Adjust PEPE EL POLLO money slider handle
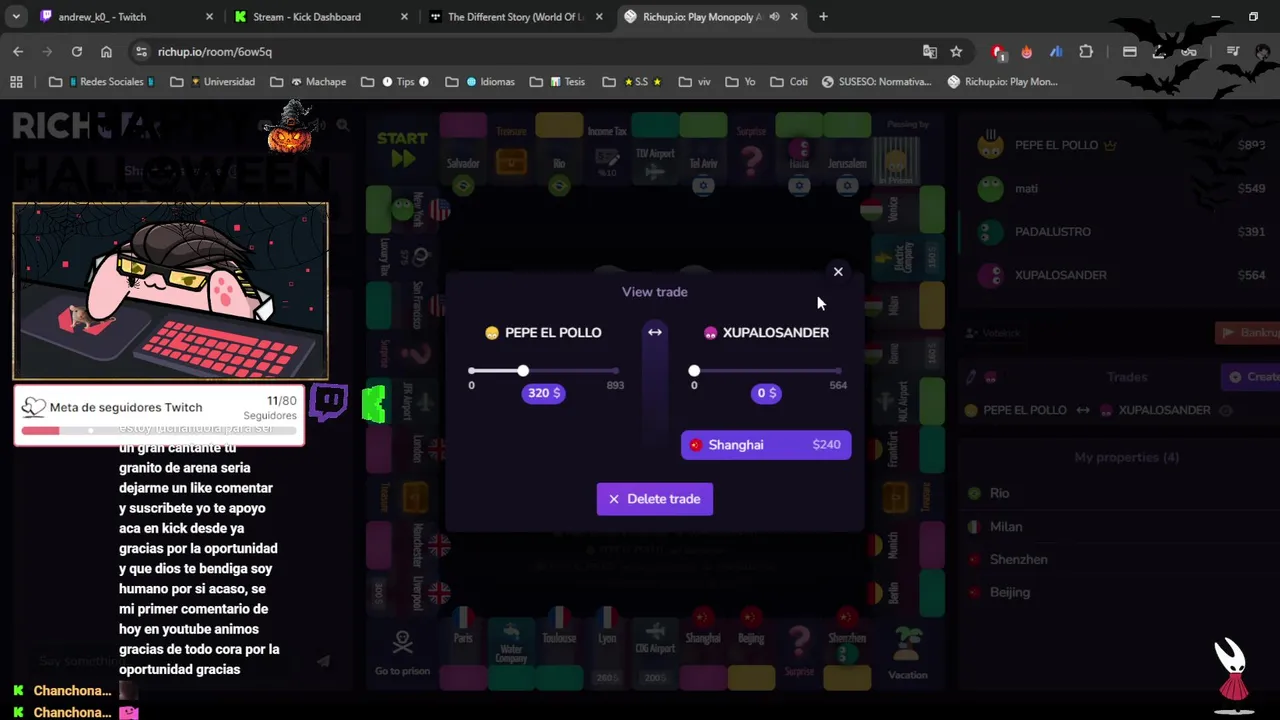 523,371
